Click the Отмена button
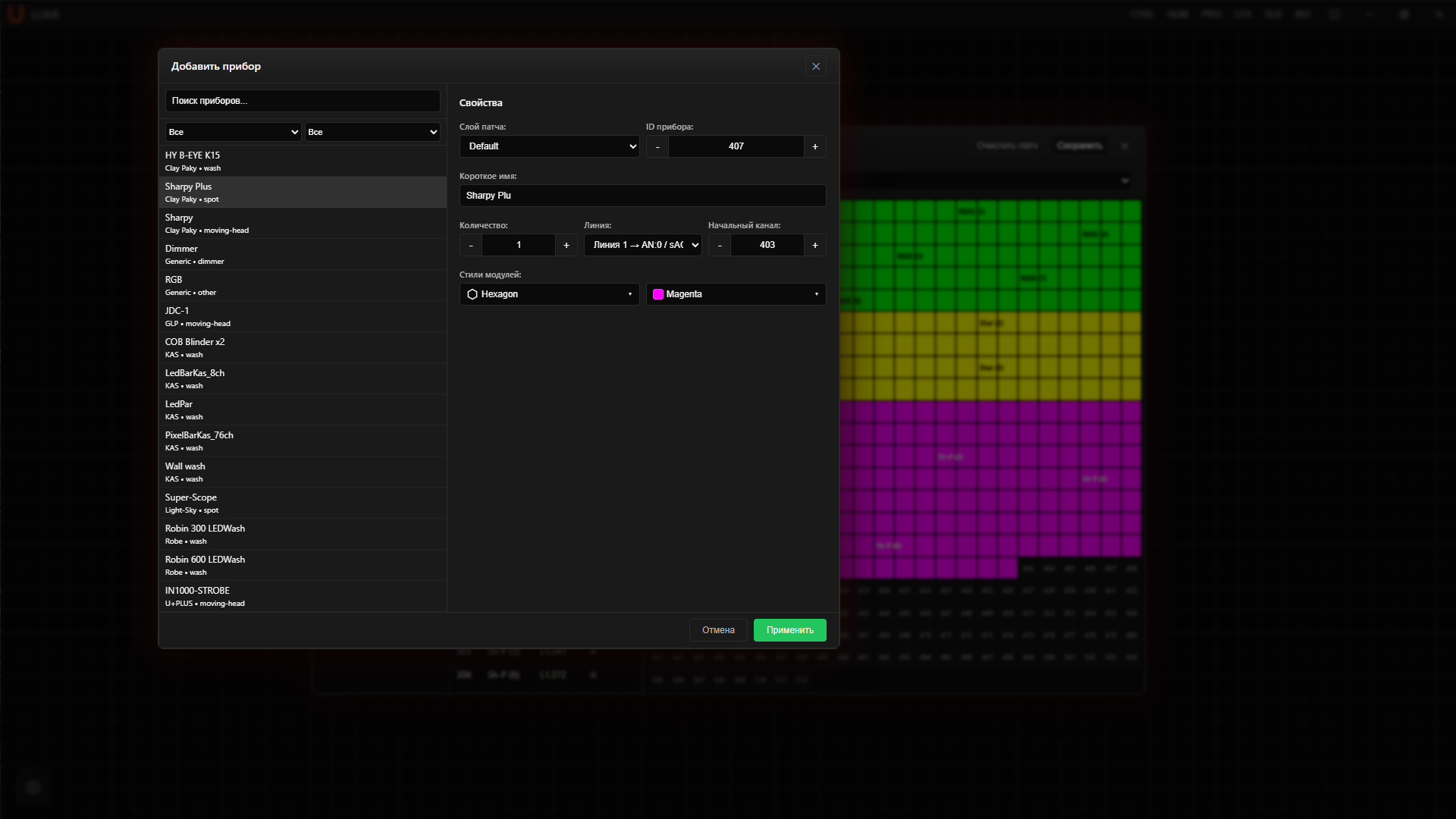This screenshot has width=1456, height=819. tap(718, 630)
